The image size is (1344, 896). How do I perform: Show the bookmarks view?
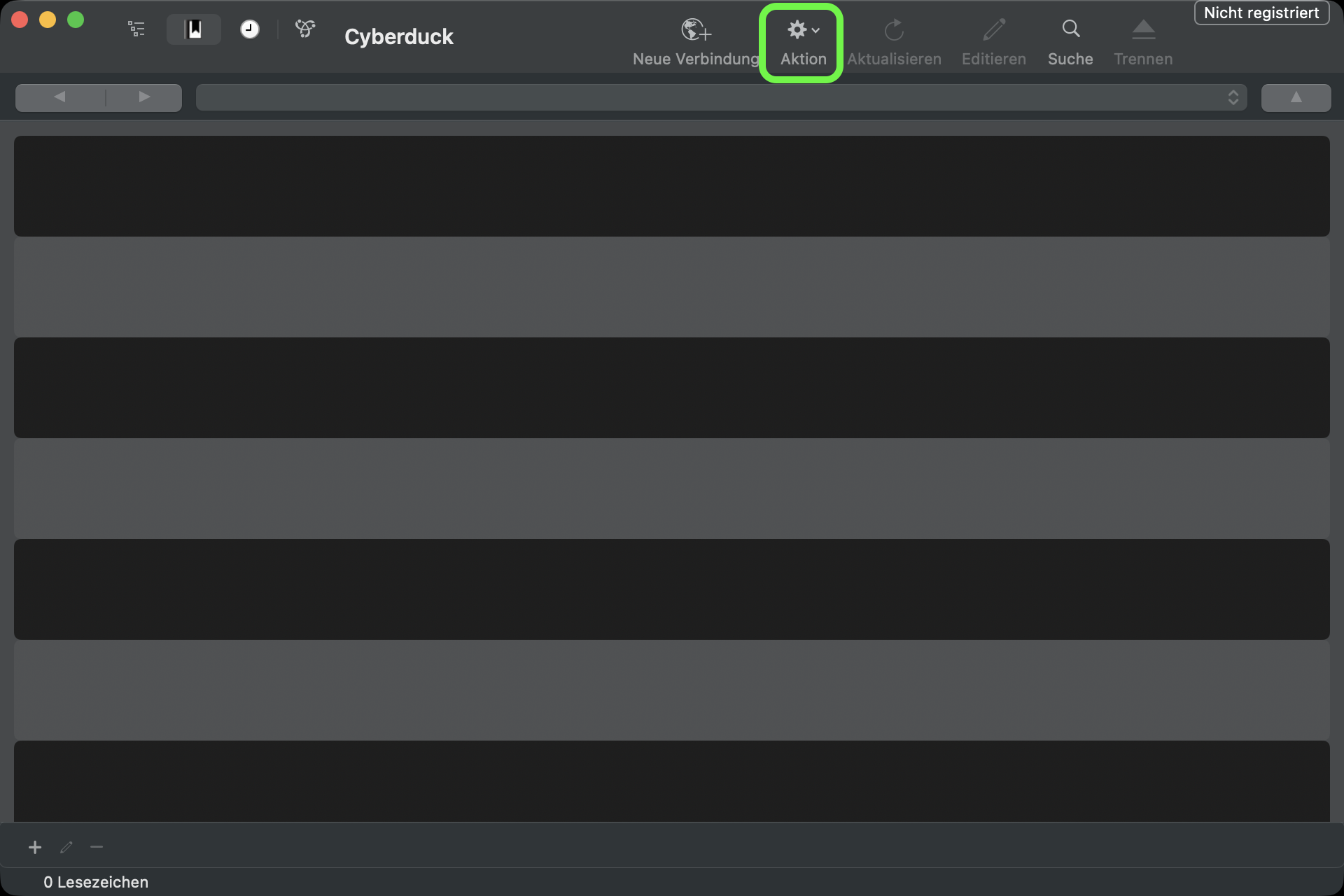(x=194, y=29)
